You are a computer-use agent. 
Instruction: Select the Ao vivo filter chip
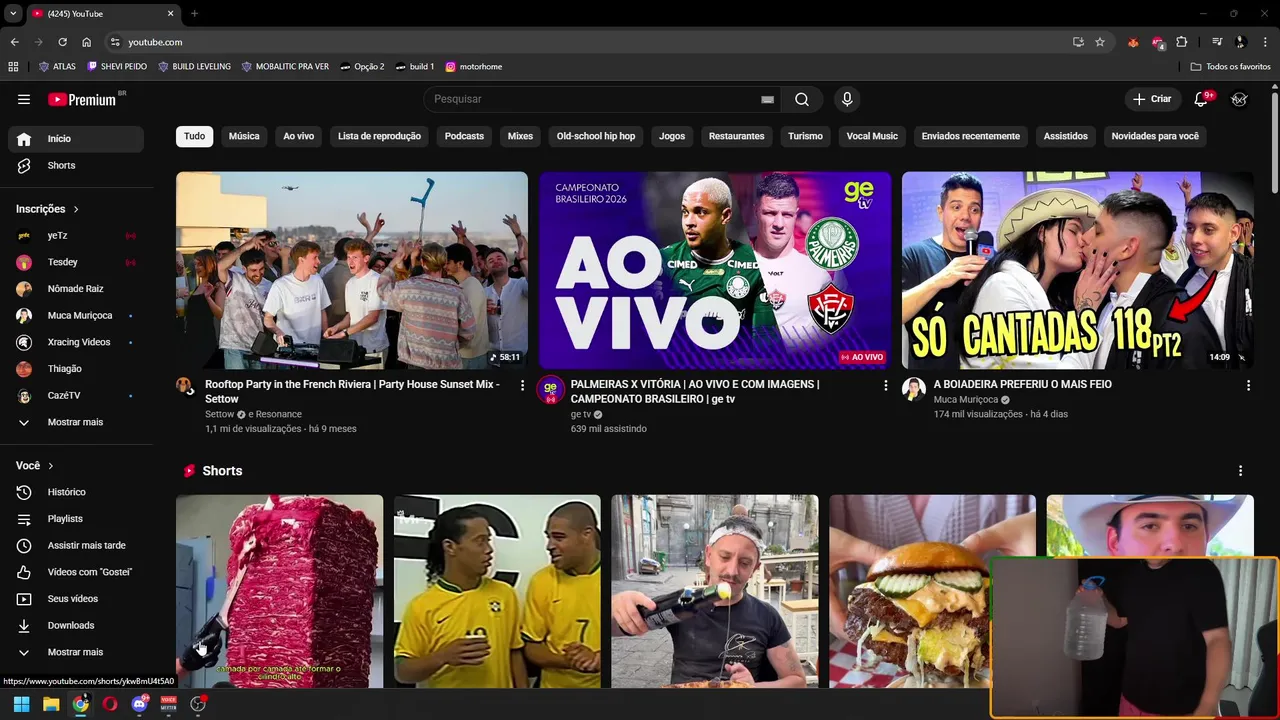[x=298, y=136]
